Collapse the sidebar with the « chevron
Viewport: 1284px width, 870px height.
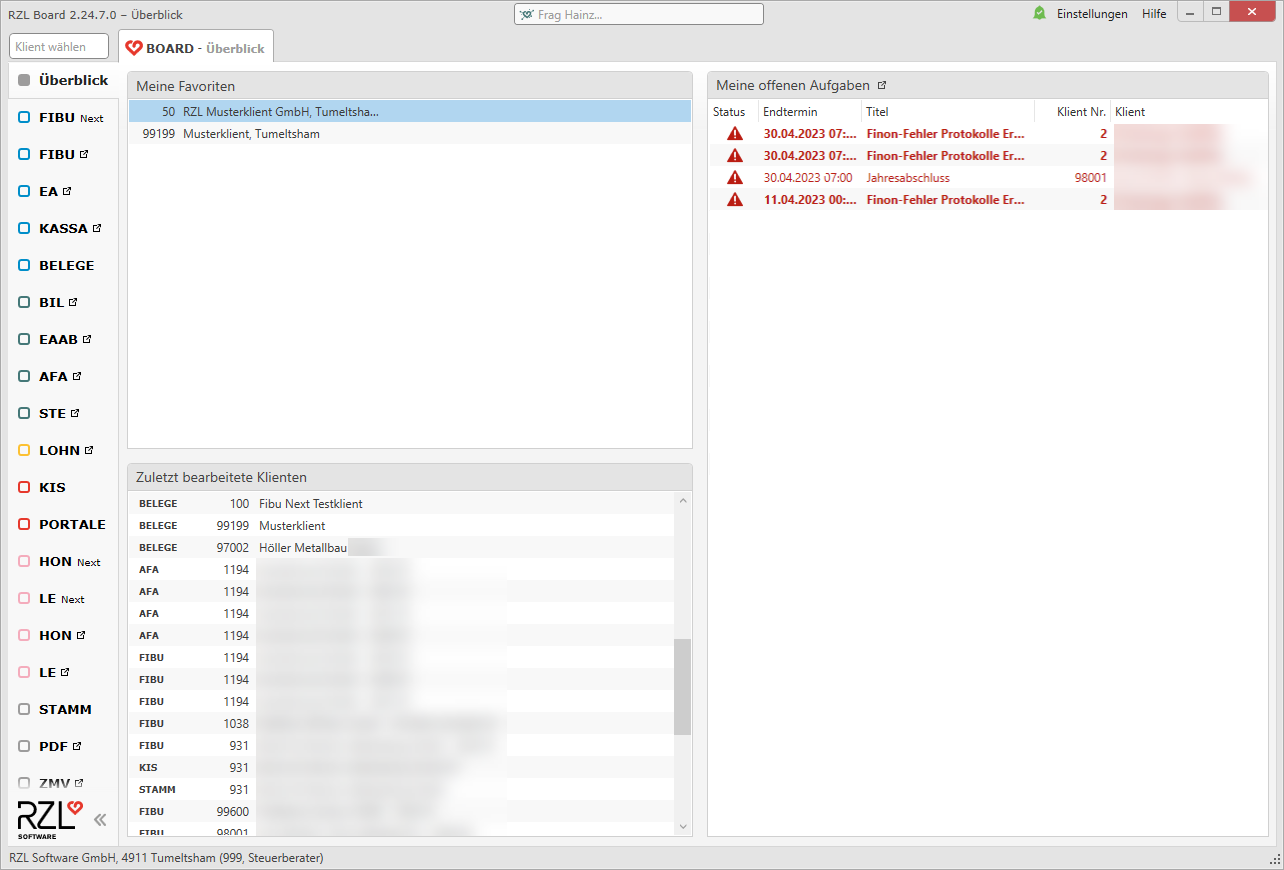[x=99, y=819]
